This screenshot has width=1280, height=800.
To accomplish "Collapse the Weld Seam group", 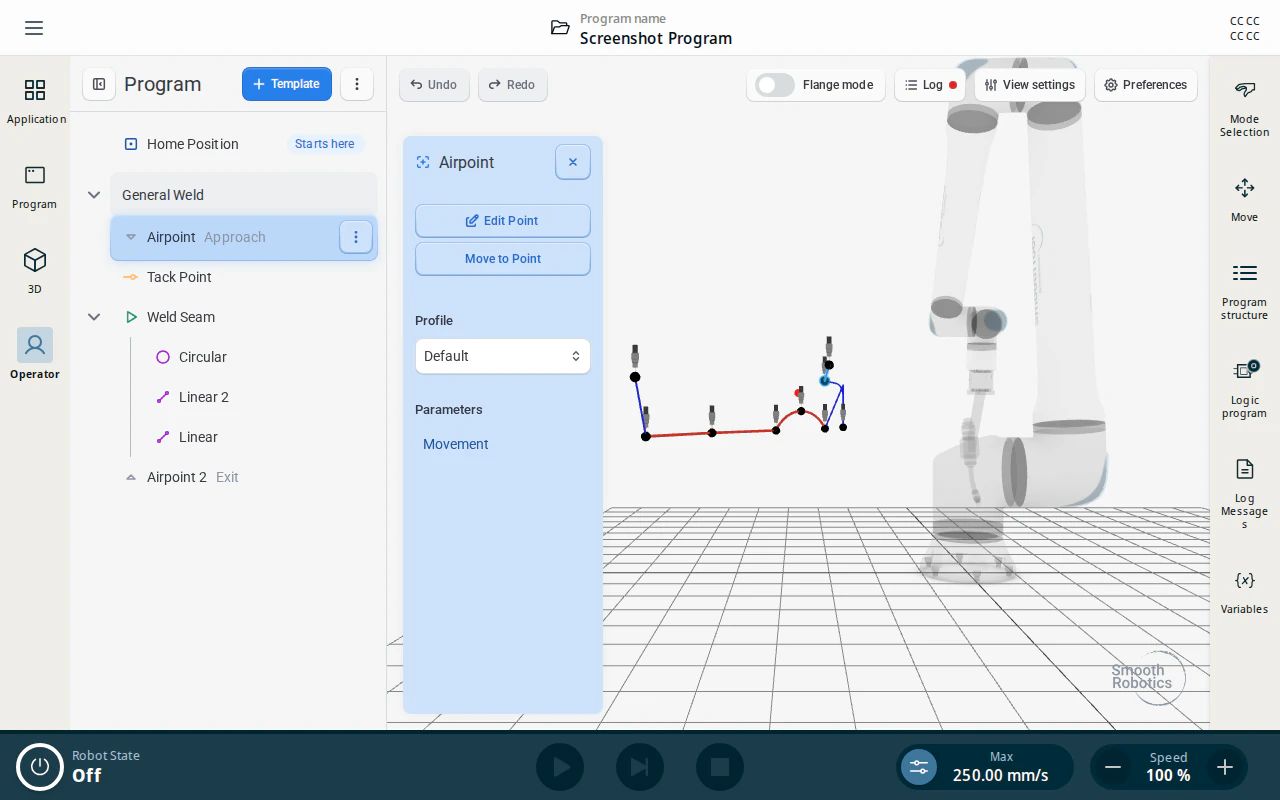I will (x=94, y=317).
